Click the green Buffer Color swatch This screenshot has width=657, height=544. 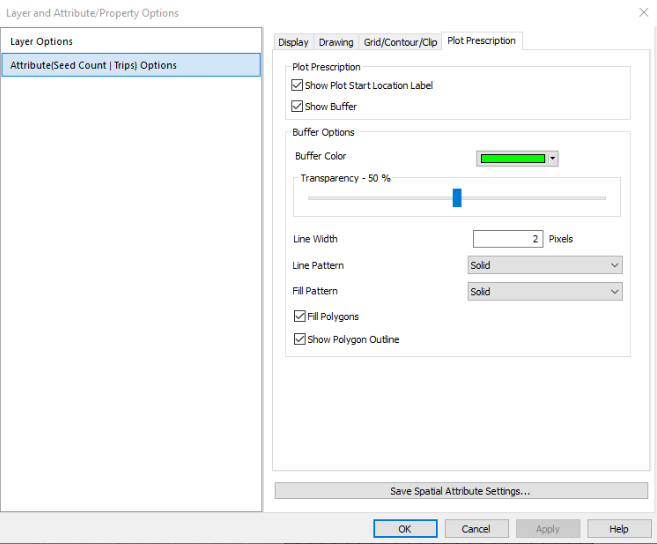coord(513,158)
